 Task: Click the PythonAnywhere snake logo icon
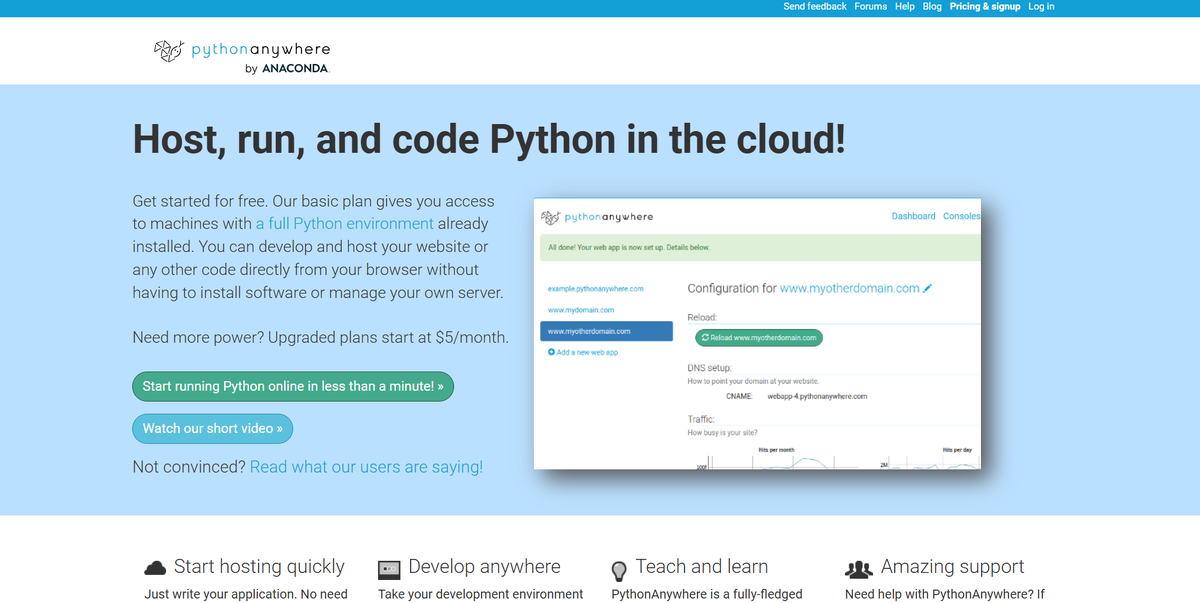(169, 50)
